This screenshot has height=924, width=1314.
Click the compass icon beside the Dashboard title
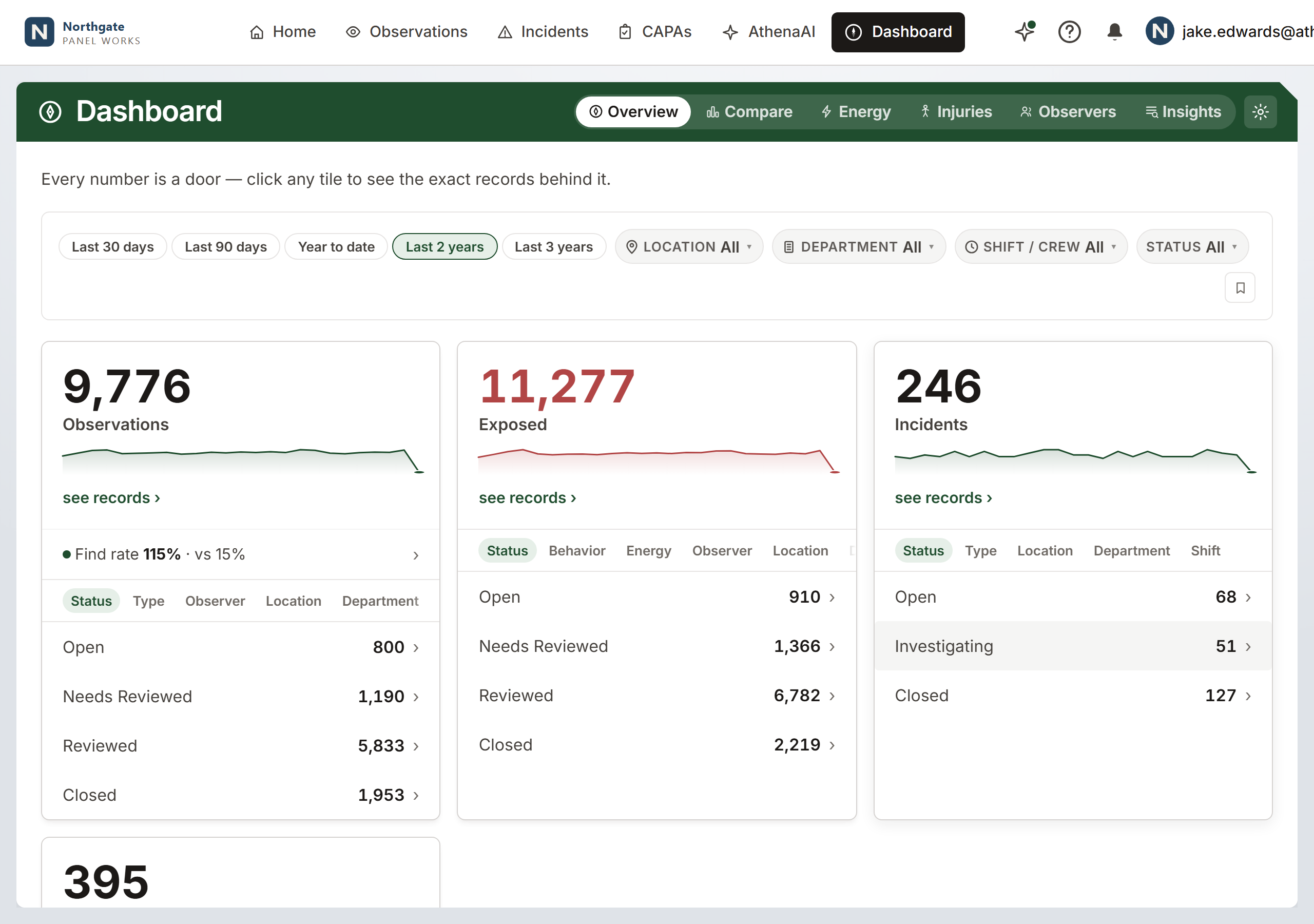point(50,111)
